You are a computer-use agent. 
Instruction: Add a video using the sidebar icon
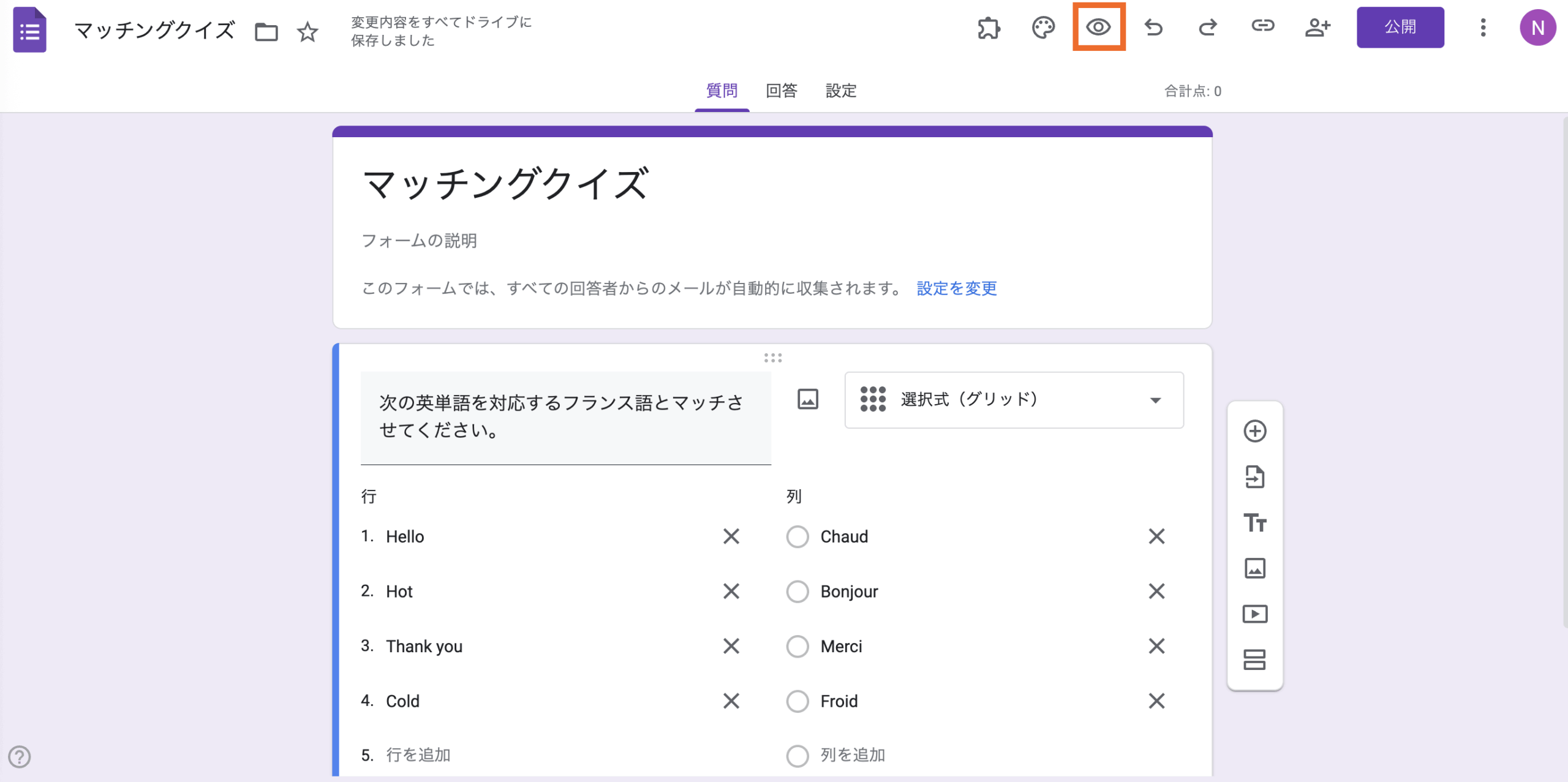[x=1256, y=614]
